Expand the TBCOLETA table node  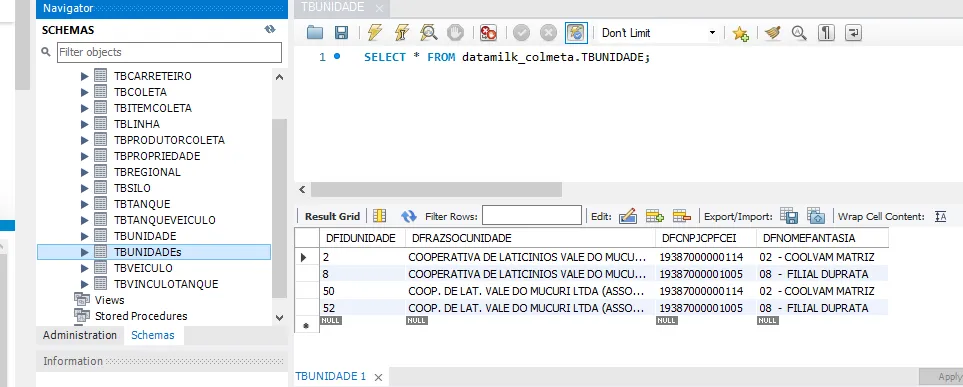[85, 92]
